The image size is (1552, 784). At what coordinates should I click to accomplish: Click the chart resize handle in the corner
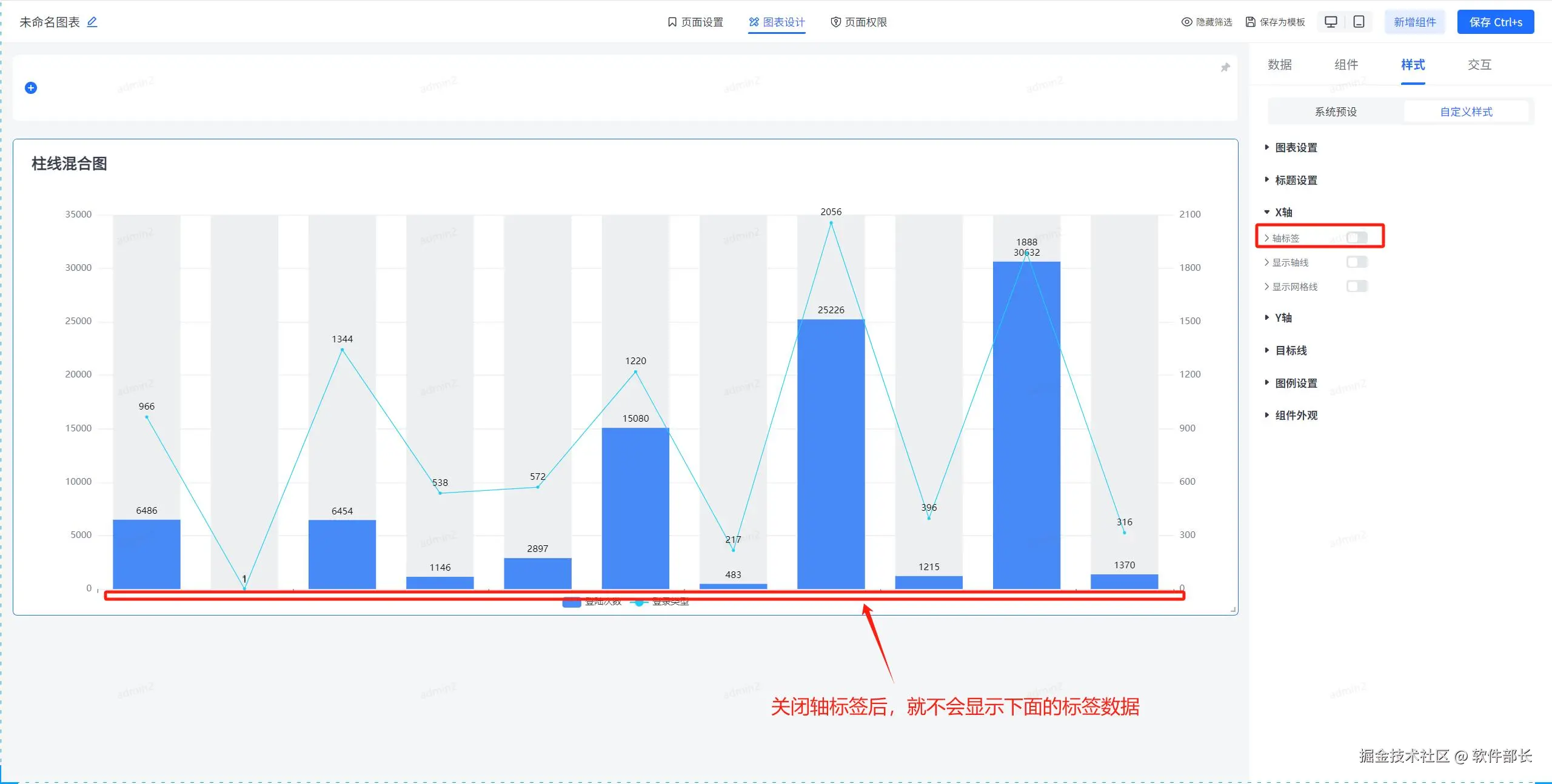[x=1233, y=610]
